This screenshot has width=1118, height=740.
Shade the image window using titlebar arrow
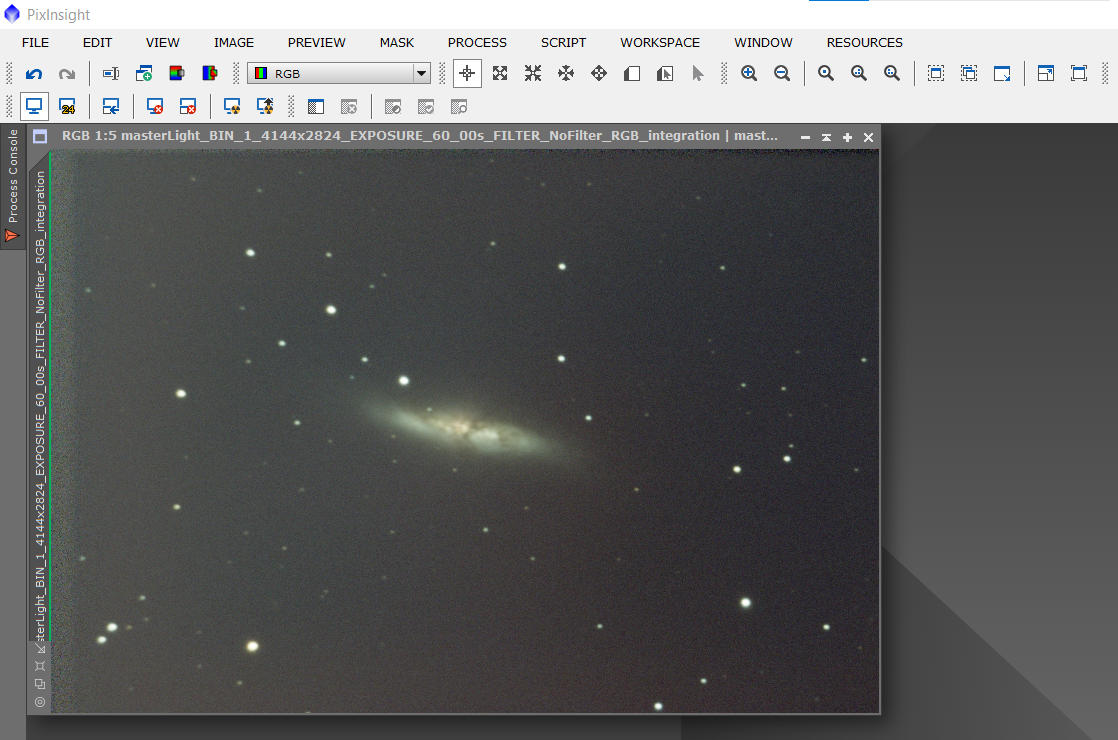826,137
